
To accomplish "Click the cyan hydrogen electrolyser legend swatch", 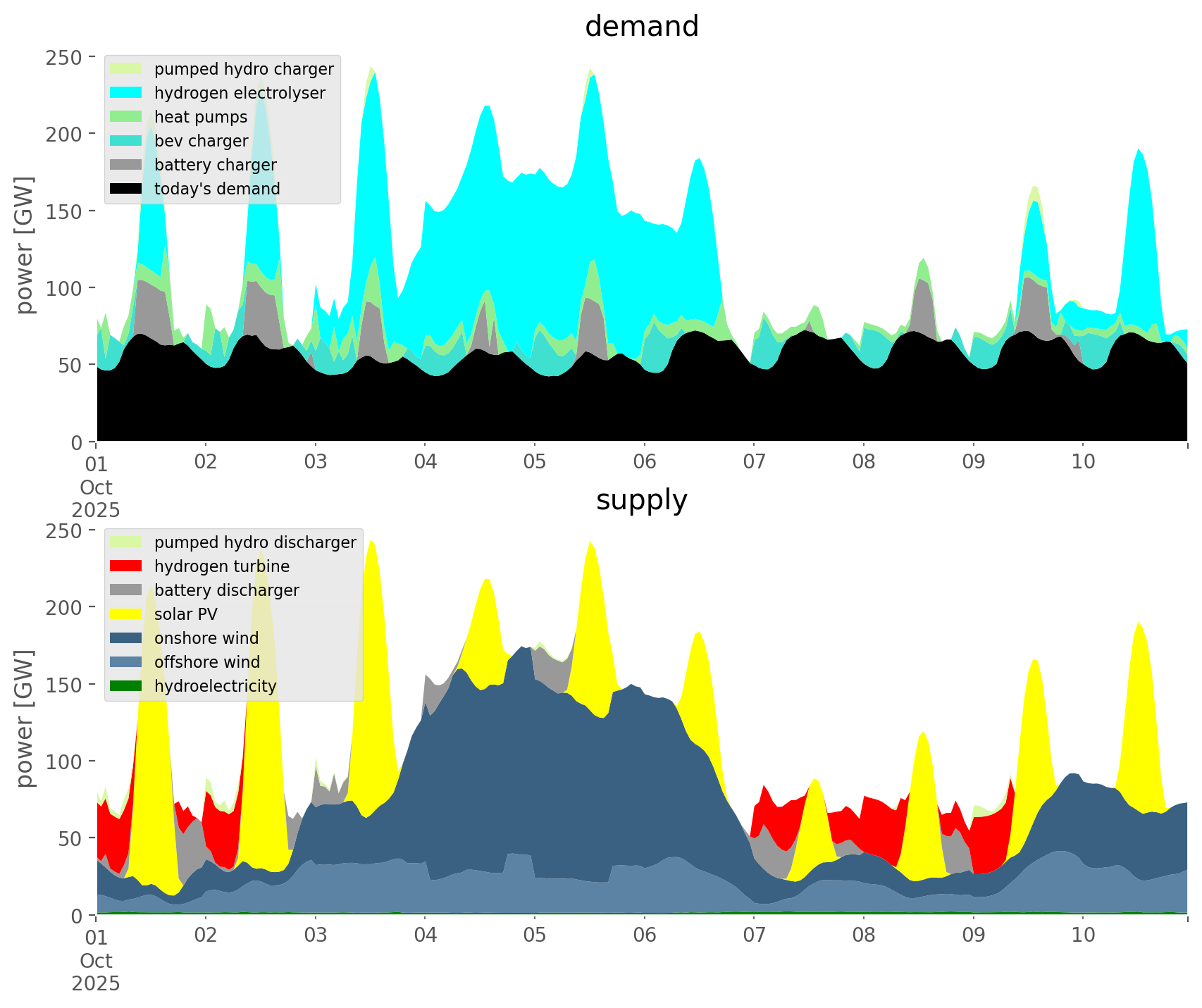I will (126, 93).
